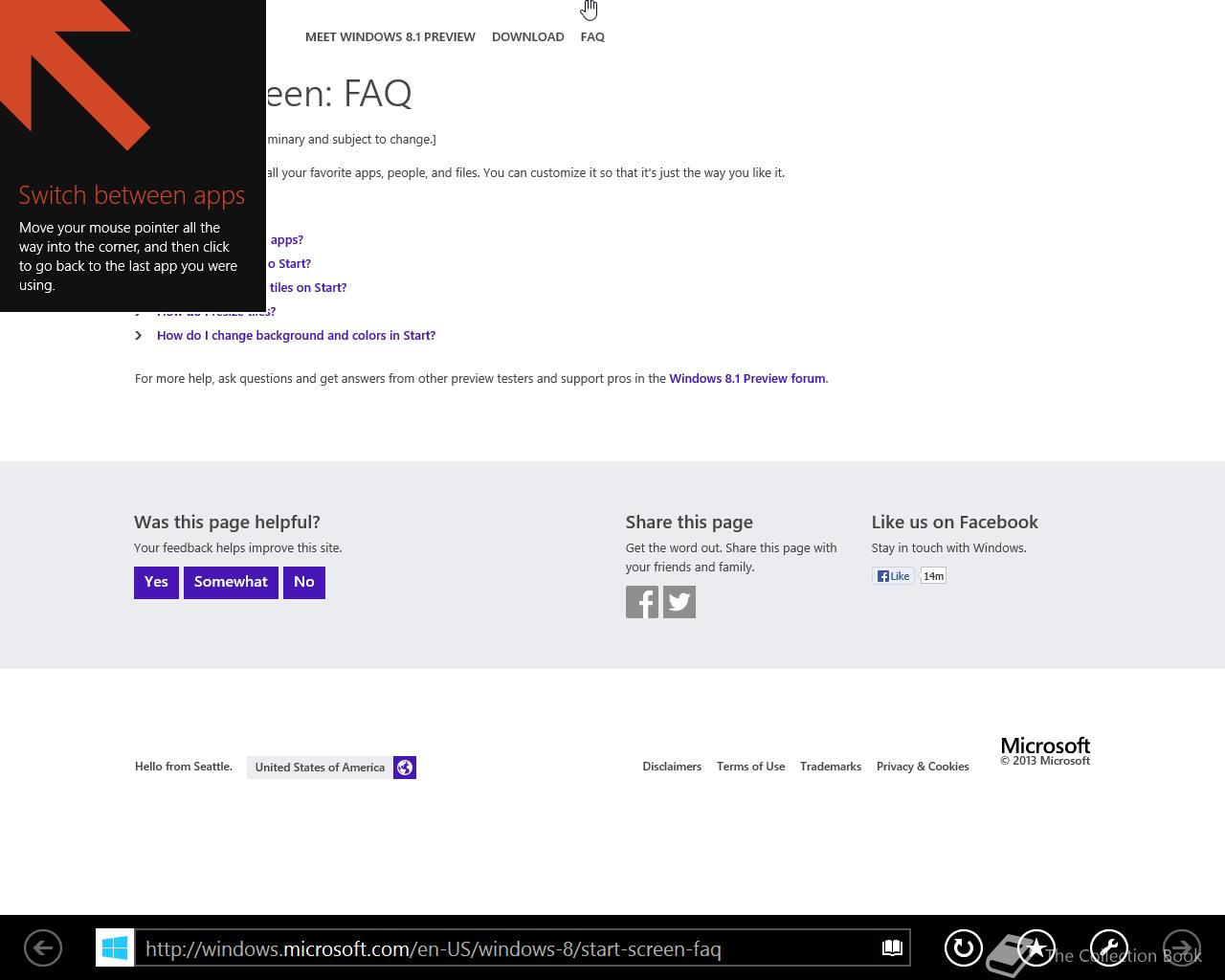The image size is (1225, 980).
Task: Click the 'Was this page helpful?' heading
Action: (x=227, y=522)
